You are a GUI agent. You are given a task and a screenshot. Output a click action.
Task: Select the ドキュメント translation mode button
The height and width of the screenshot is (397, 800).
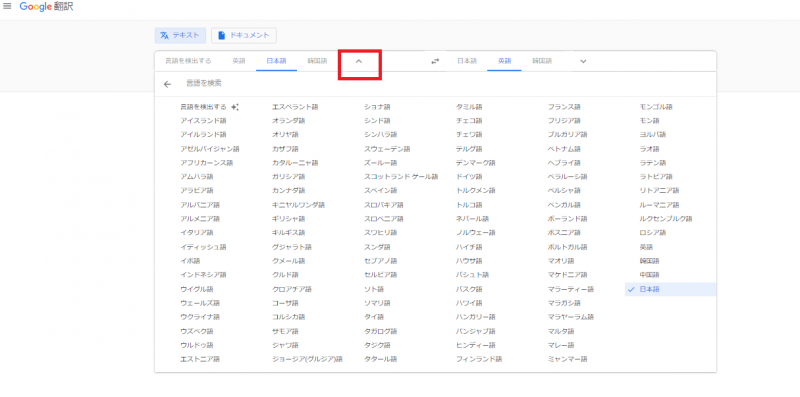(x=244, y=35)
